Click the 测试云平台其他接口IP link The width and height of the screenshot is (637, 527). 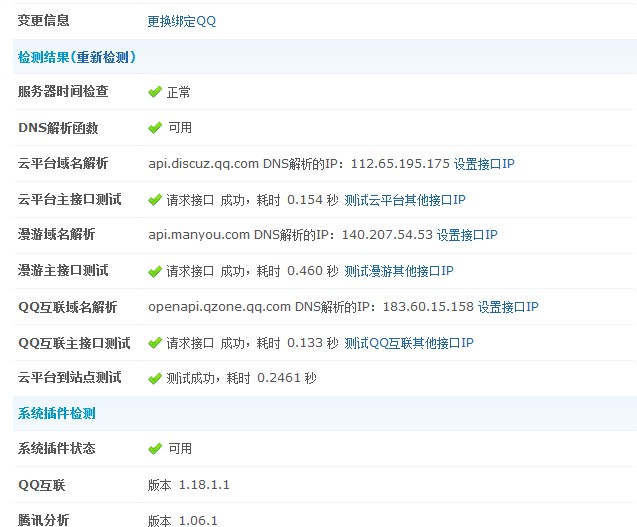[x=405, y=200]
